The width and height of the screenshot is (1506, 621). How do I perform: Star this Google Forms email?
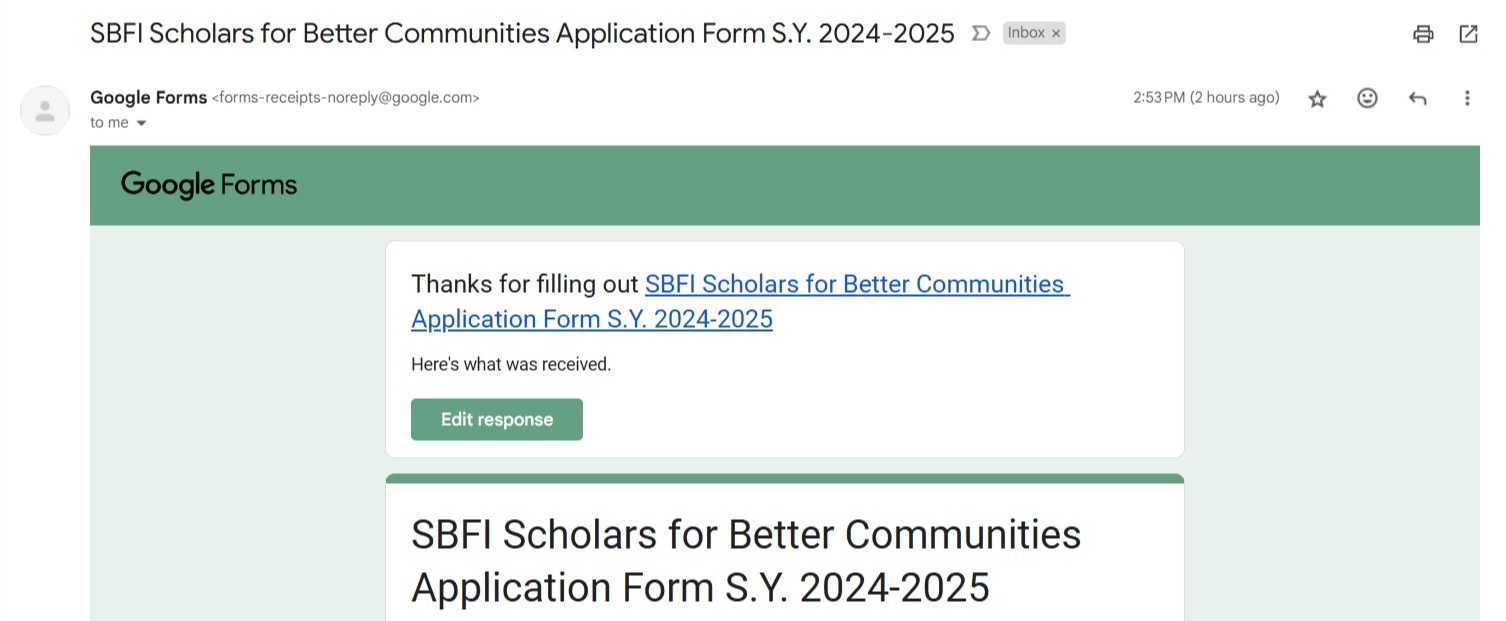(x=1317, y=98)
